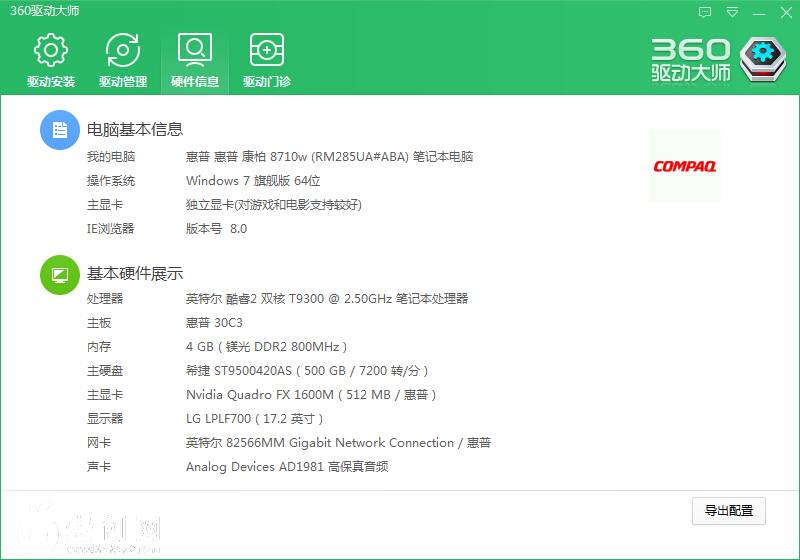
Task: Click the IE浏览器 label
Action: pyautogui.click(x=110, y=228)
